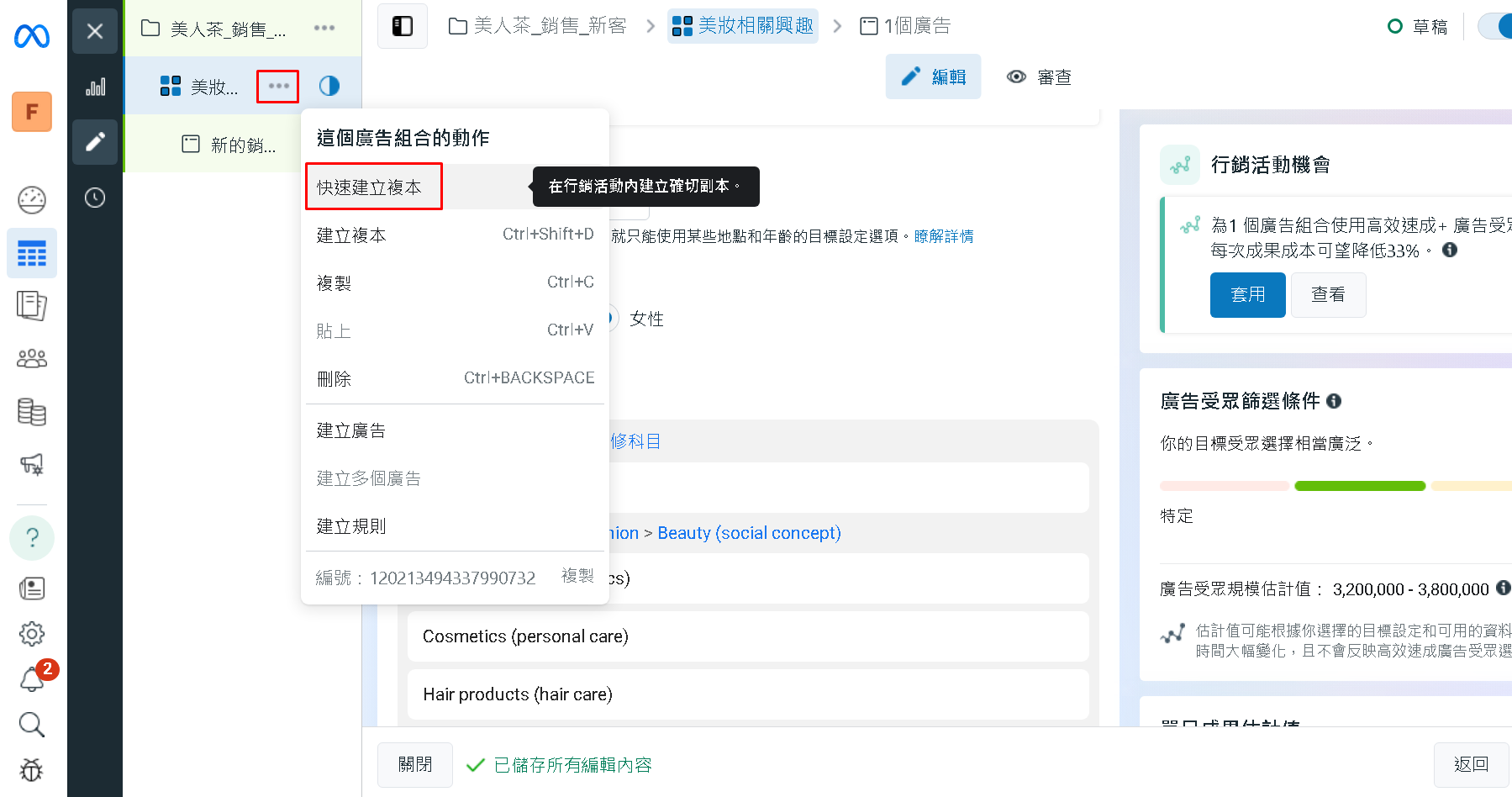This screenshot has width=1512, height=797.
Task: Click info icon beside 每次成果成本可望降低33%
Action: (x=1450, y=250)
